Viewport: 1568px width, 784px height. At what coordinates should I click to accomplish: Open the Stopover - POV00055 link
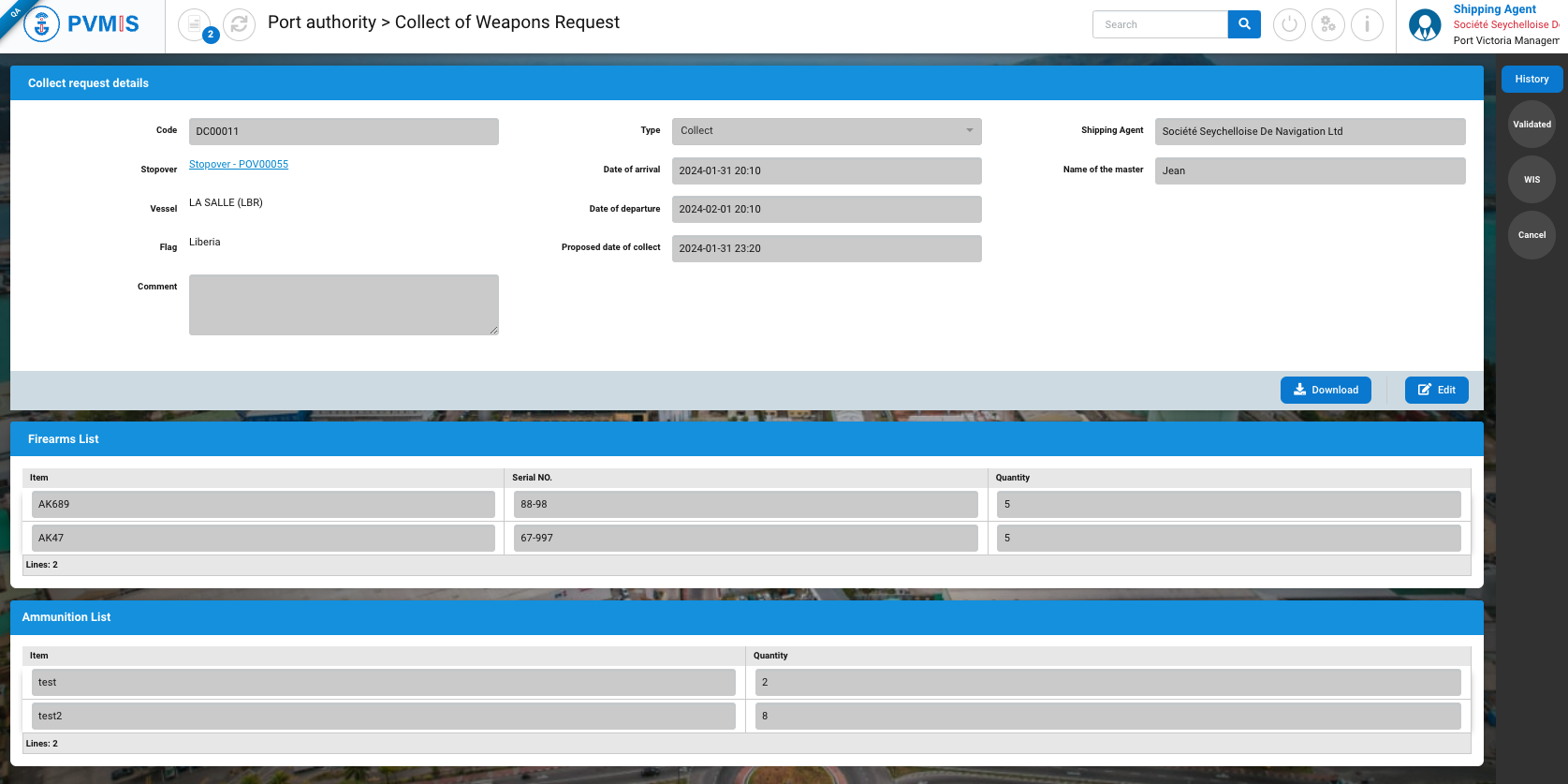pos(239,165)
